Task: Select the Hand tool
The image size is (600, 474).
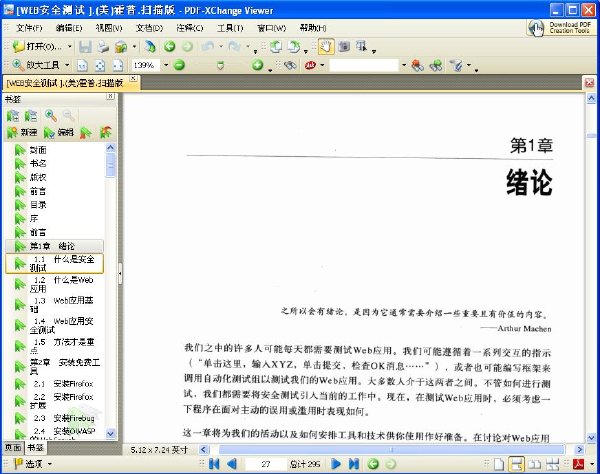Action: coord(326,47)
